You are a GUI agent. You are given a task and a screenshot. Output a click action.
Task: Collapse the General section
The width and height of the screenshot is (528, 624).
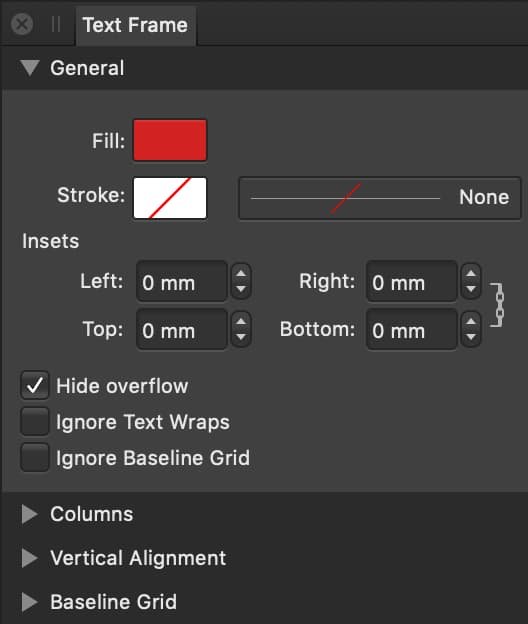point(30,68)
